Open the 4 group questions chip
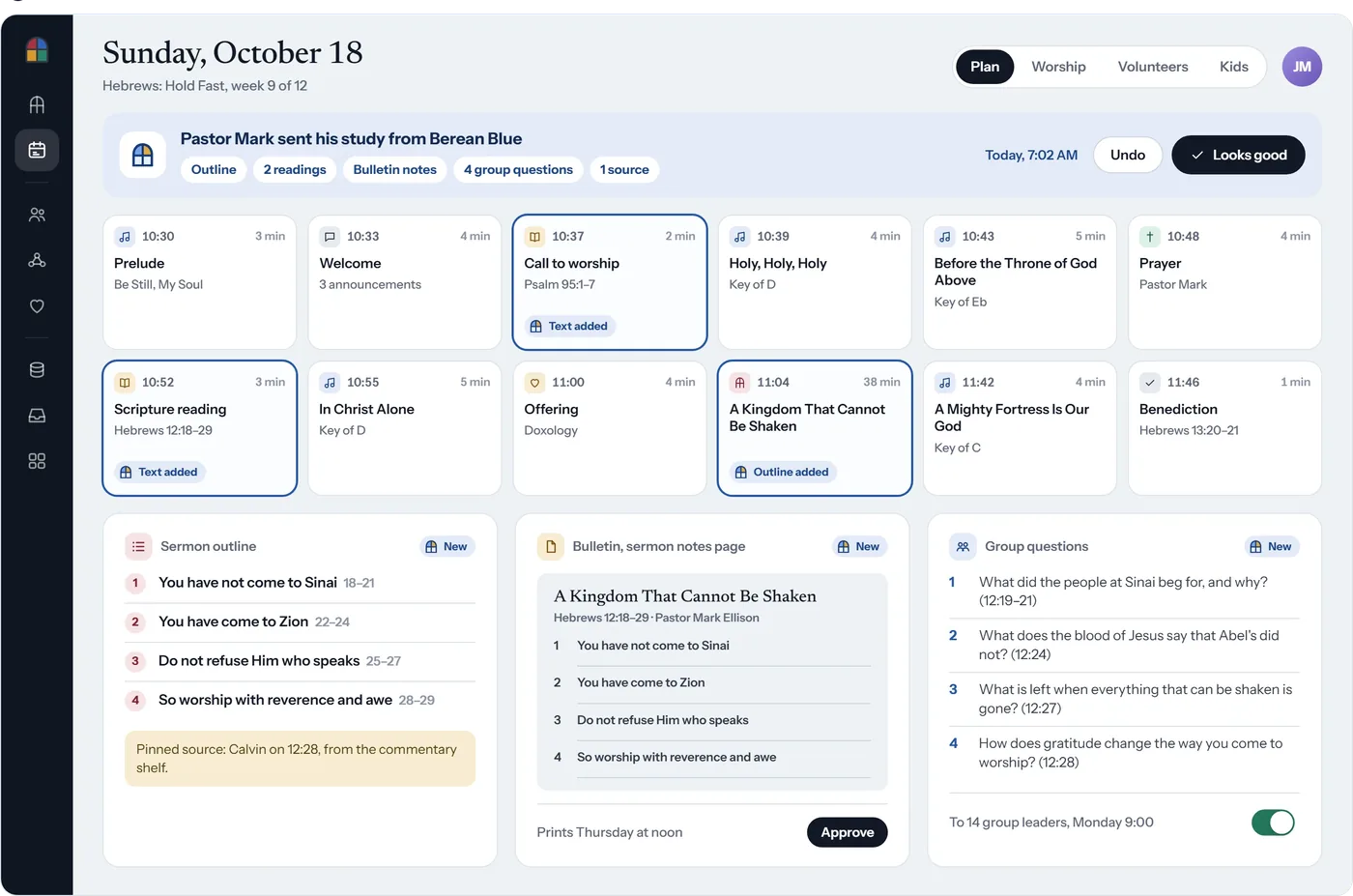The image size is (1353, 896). pyautogui.click(x=518, y=170)
